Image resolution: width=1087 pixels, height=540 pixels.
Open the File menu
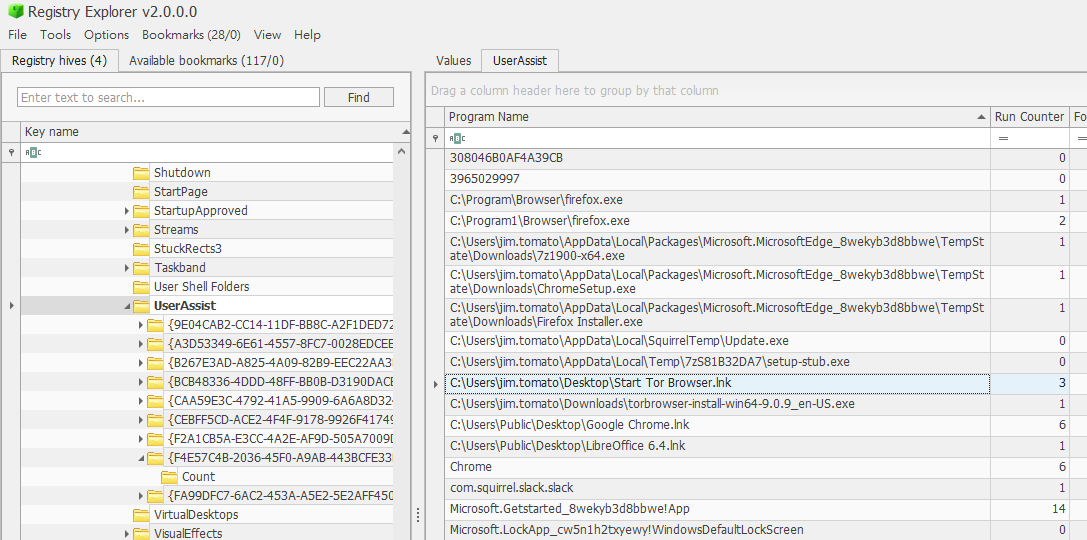(x=17, y=35)
